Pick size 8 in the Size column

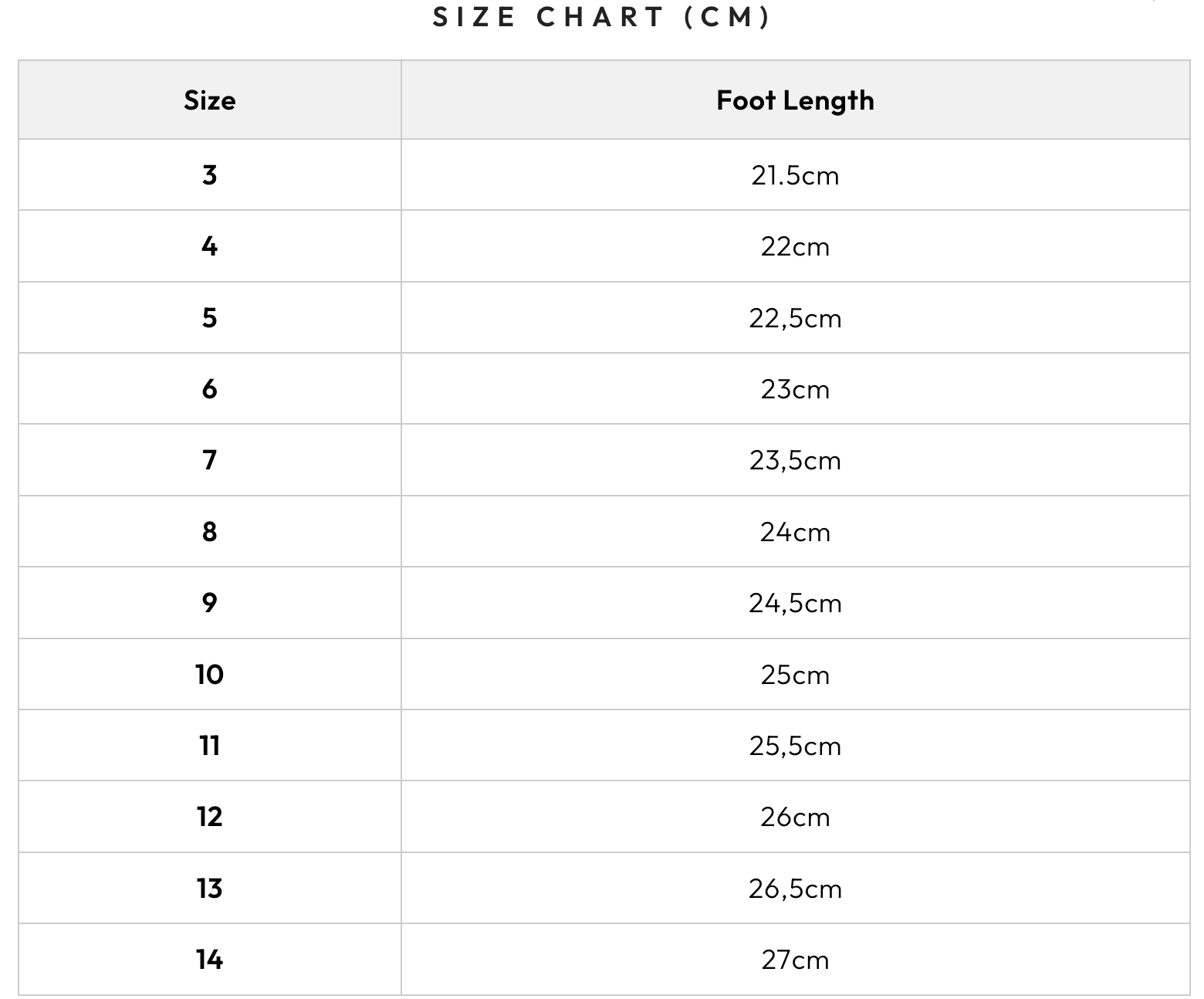pyautogui.click(x=209, y=532)
